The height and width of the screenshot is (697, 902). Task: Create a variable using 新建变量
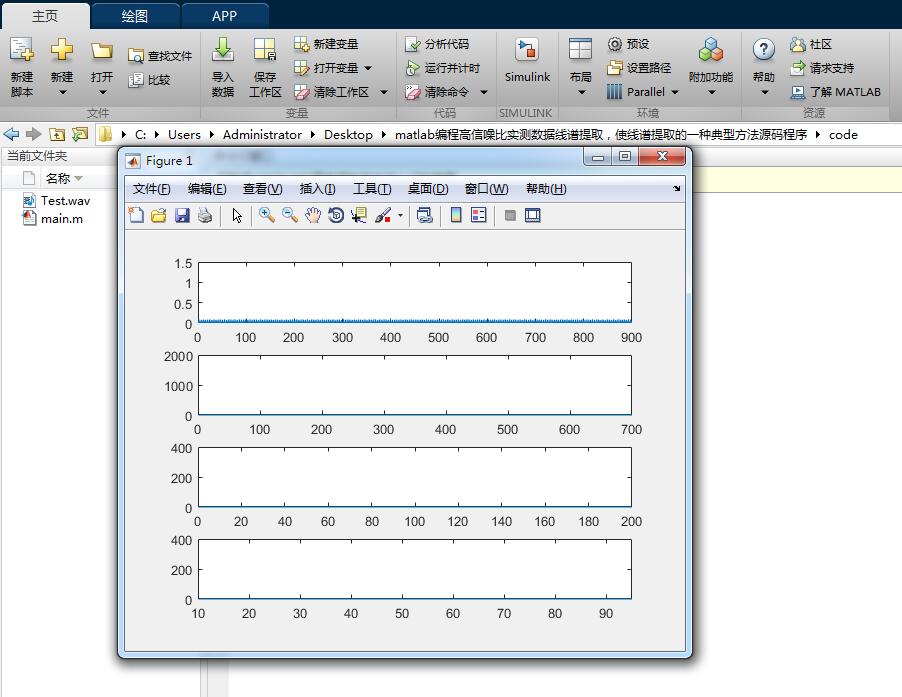pyautogui.click(x=326, y=44)
